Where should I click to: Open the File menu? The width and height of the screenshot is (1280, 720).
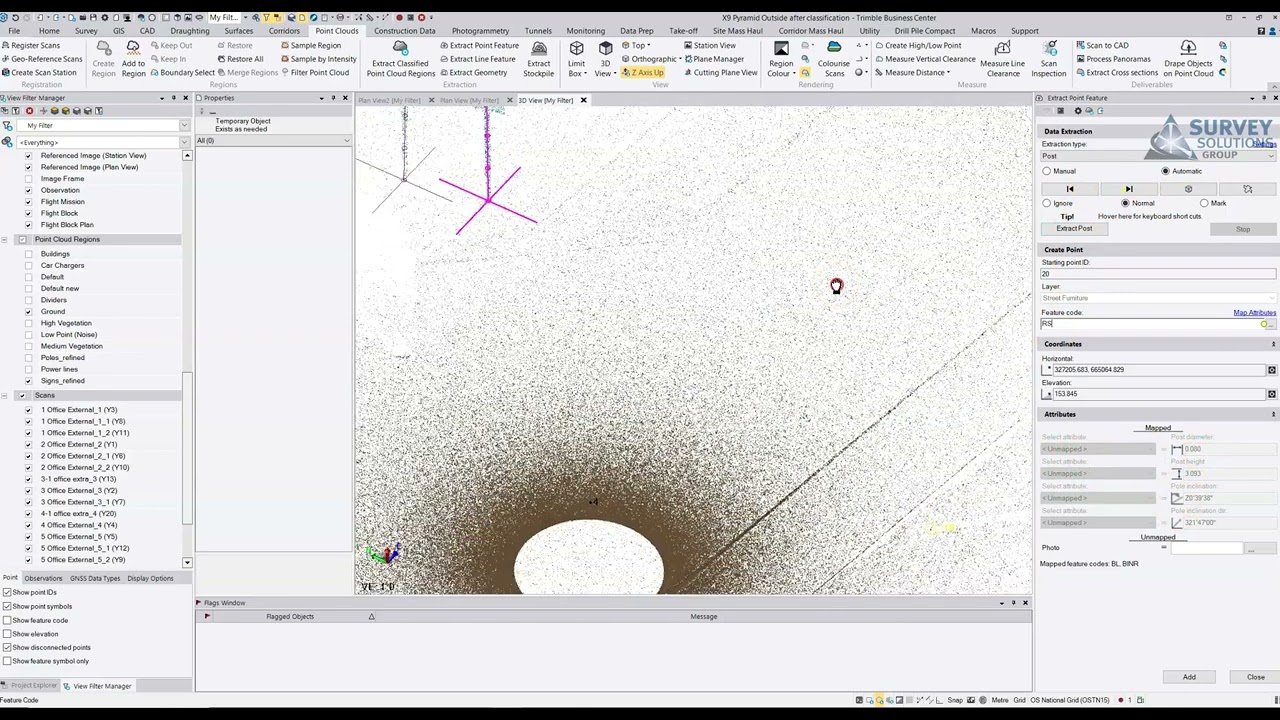point(14,31)
